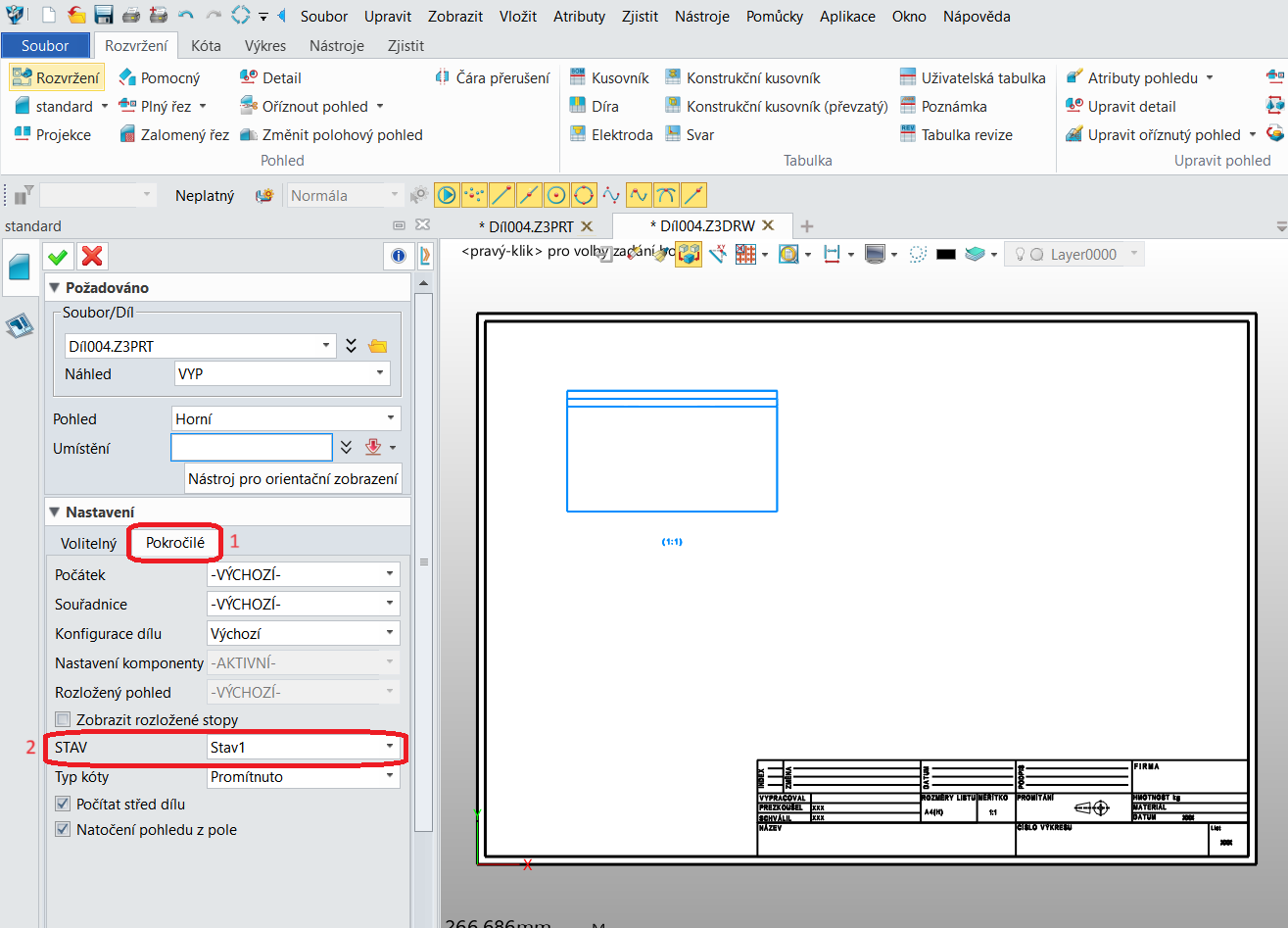Collapse the Požadováno section
The height and width of the screenshot is (928, 1288).
point(54,287)
